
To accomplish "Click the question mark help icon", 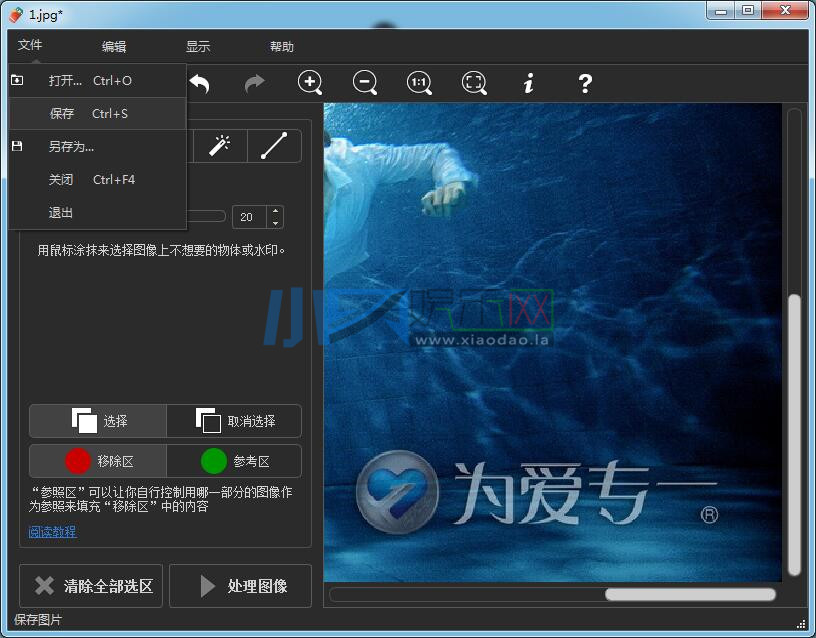I will (x=585, y=84).
